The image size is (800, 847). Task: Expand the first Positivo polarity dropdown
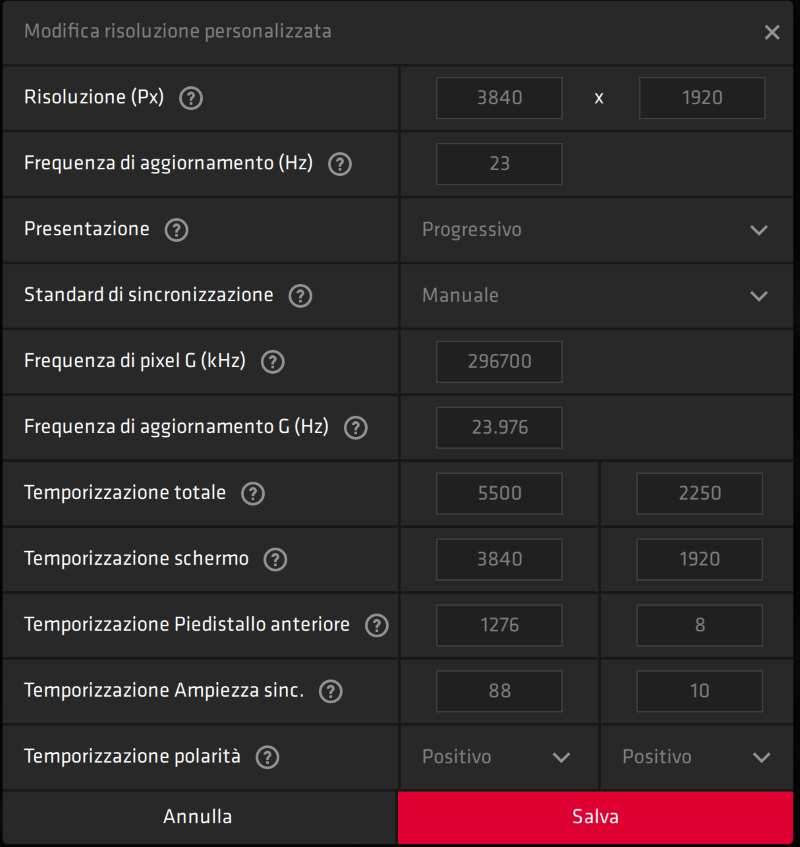click(x=499, y=757)
